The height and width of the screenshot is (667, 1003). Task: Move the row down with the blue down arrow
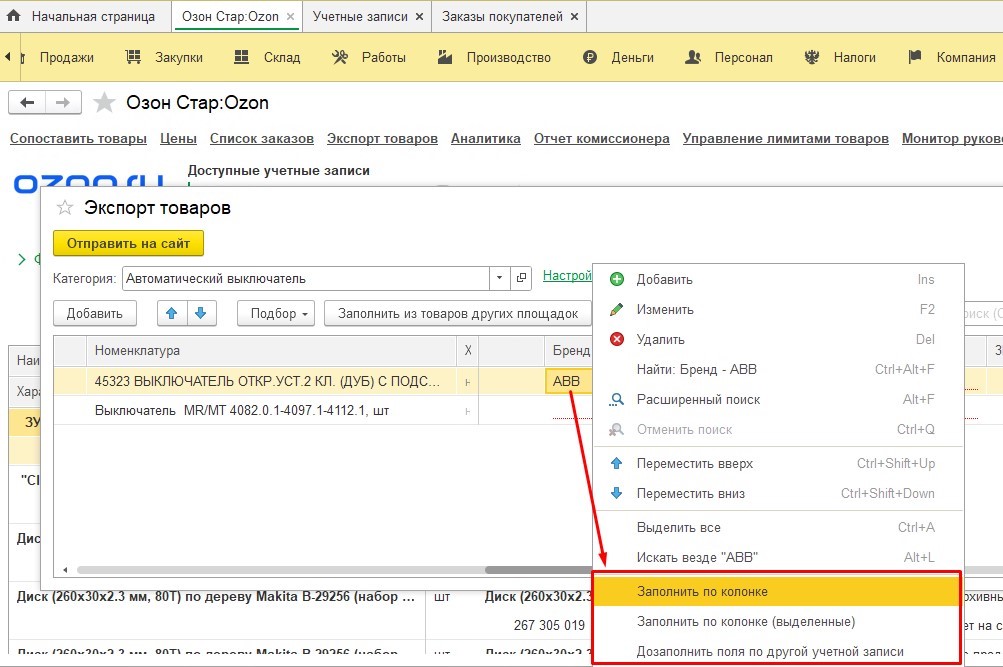coord(201,313)
